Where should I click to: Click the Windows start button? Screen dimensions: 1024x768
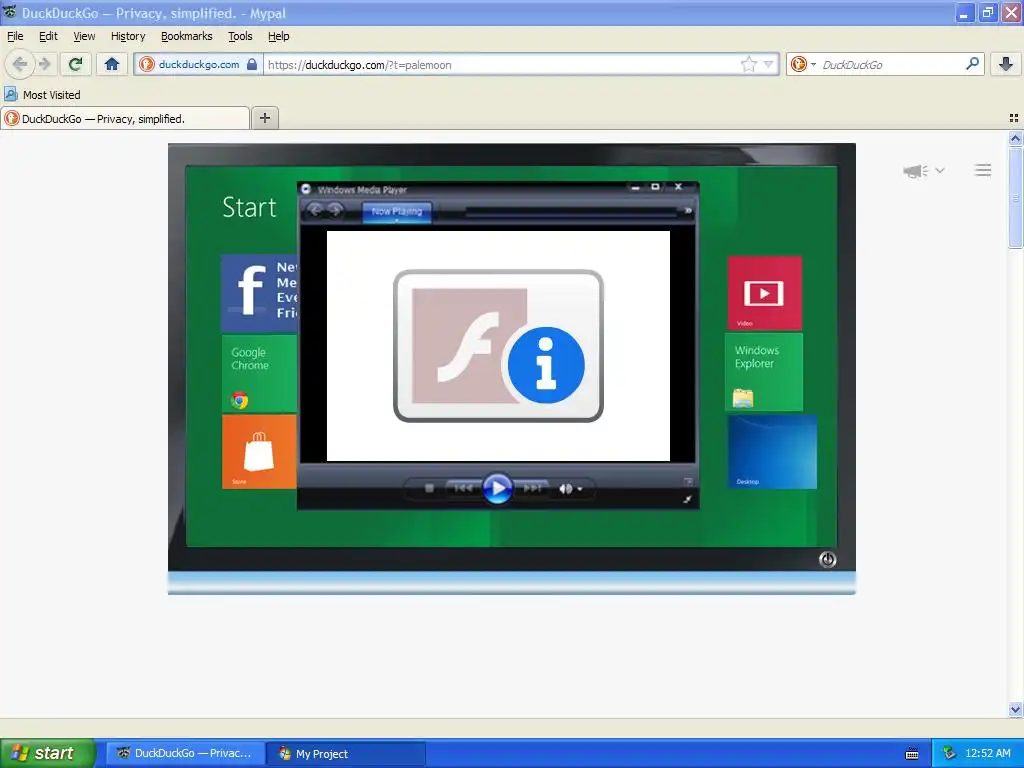tap(48, 753)
